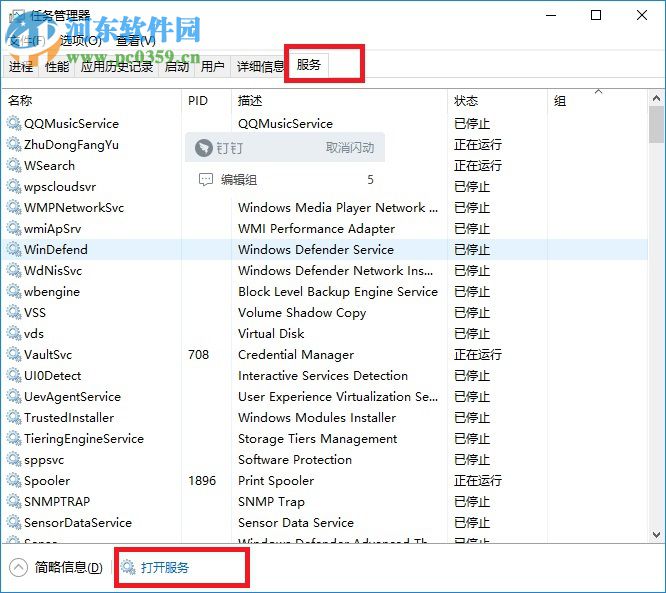Viewport: 666px width, 593px height.
Task: Click the gear icon beside WSearch
Action: 14,166
